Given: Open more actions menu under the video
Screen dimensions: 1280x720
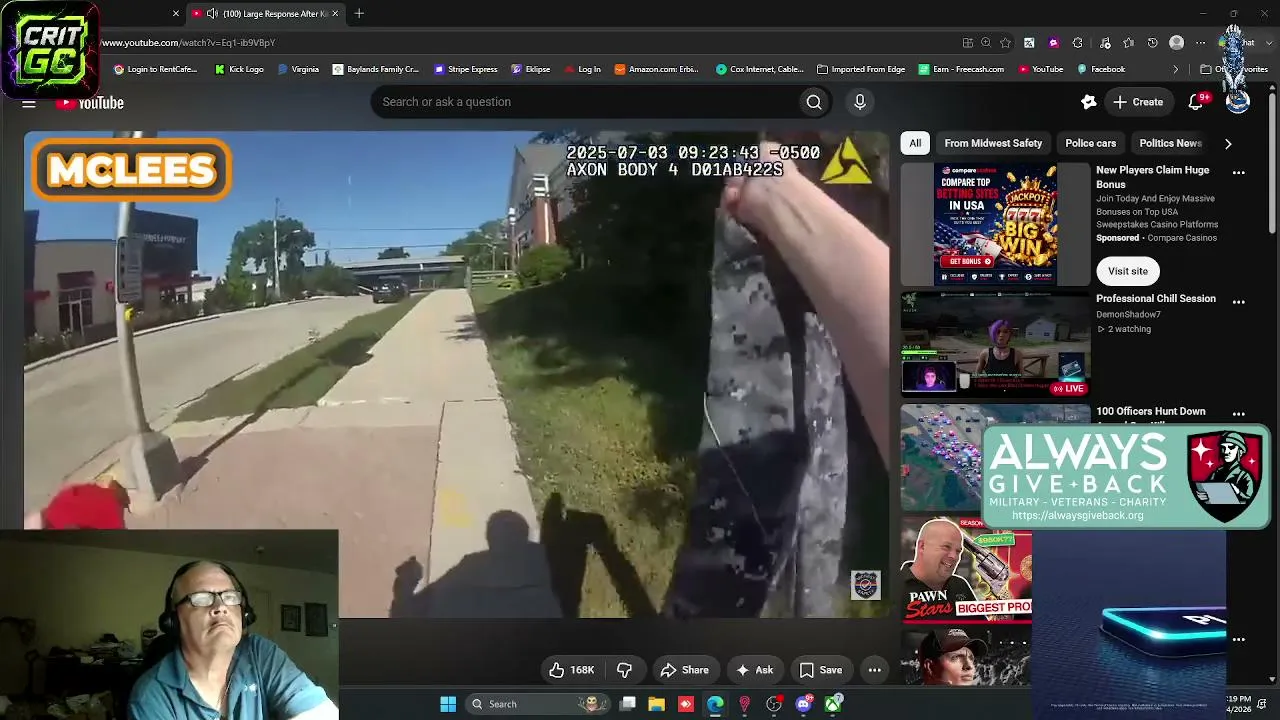Looking at the screenshot, I should coord(874,670).
